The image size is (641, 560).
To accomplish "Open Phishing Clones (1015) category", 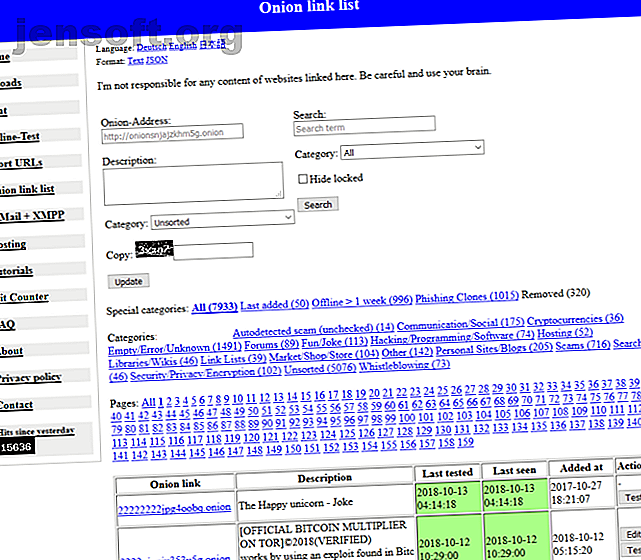I will tap(467, 296).
